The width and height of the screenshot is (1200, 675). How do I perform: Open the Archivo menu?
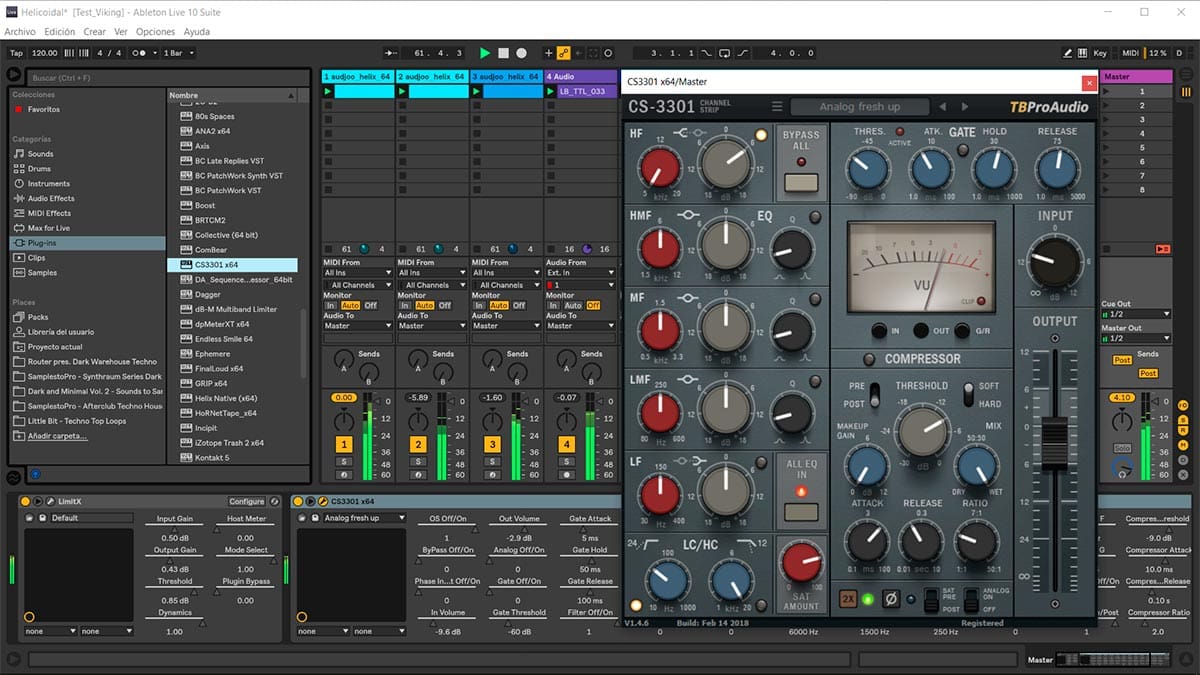tap(20, 31)
